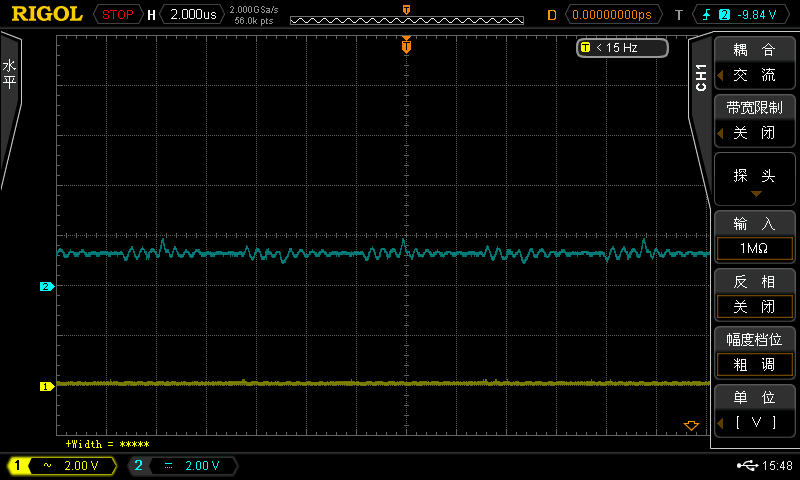The width and height of the screenshot is (800, 480).
Task: Click the D delay label in top bar
Action: [x=552, y=15]
